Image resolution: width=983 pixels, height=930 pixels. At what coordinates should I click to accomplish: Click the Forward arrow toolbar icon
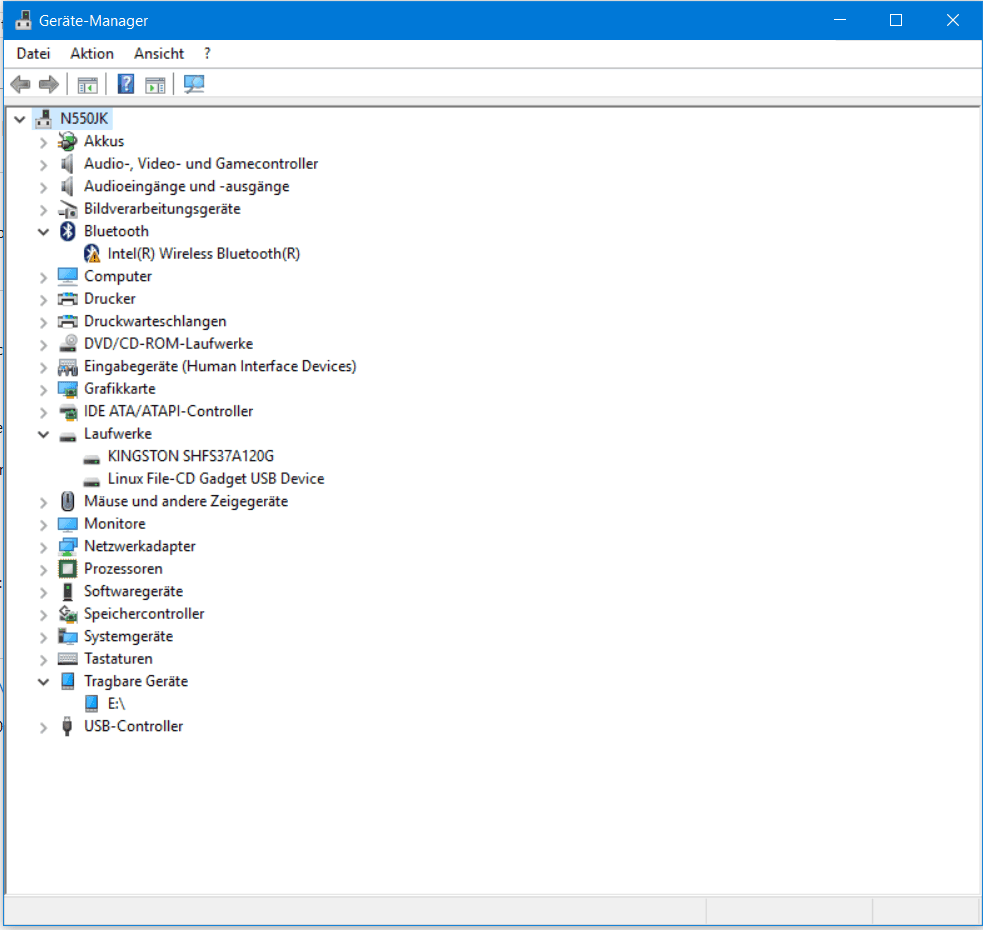click(x=49, y=84)
